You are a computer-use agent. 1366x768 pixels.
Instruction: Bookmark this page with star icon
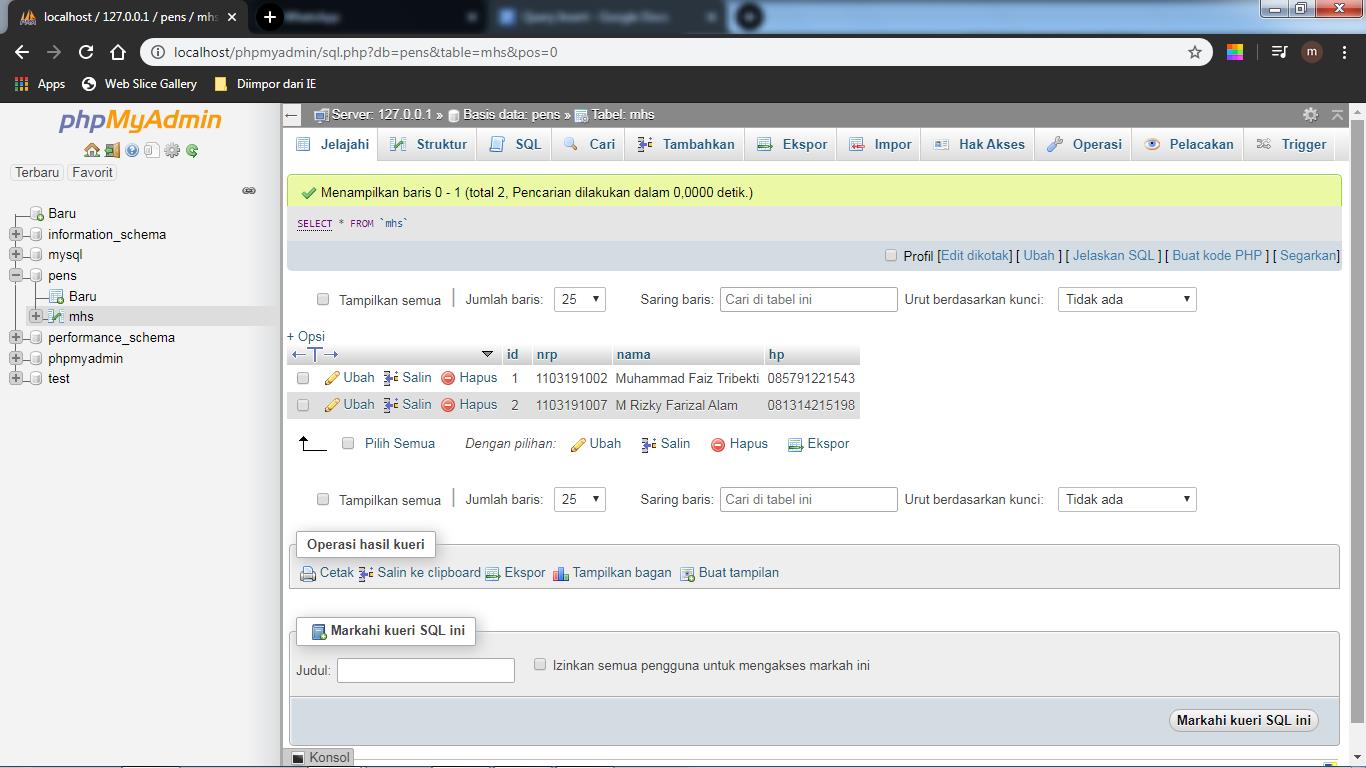point(1194,52)
